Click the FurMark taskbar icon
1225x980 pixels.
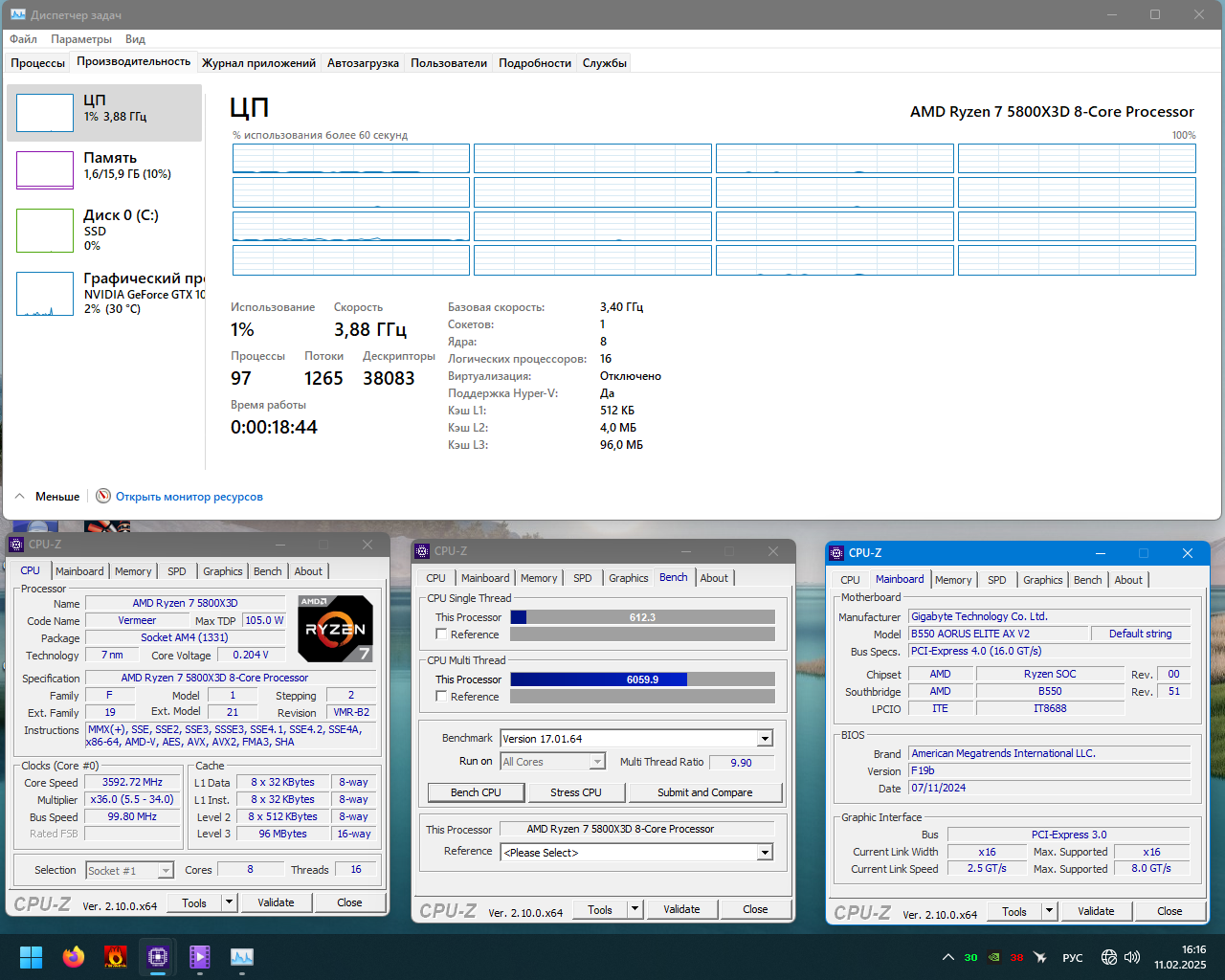(115, 956)
